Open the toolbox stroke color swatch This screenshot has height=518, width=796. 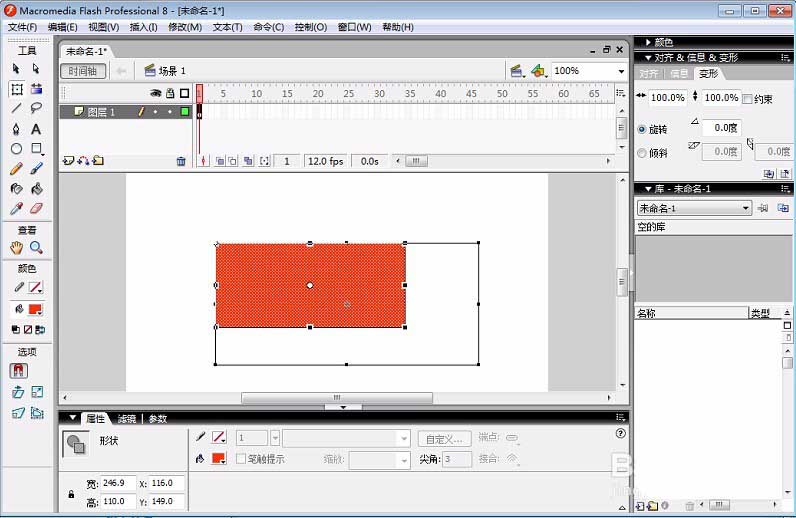(36, 287)
